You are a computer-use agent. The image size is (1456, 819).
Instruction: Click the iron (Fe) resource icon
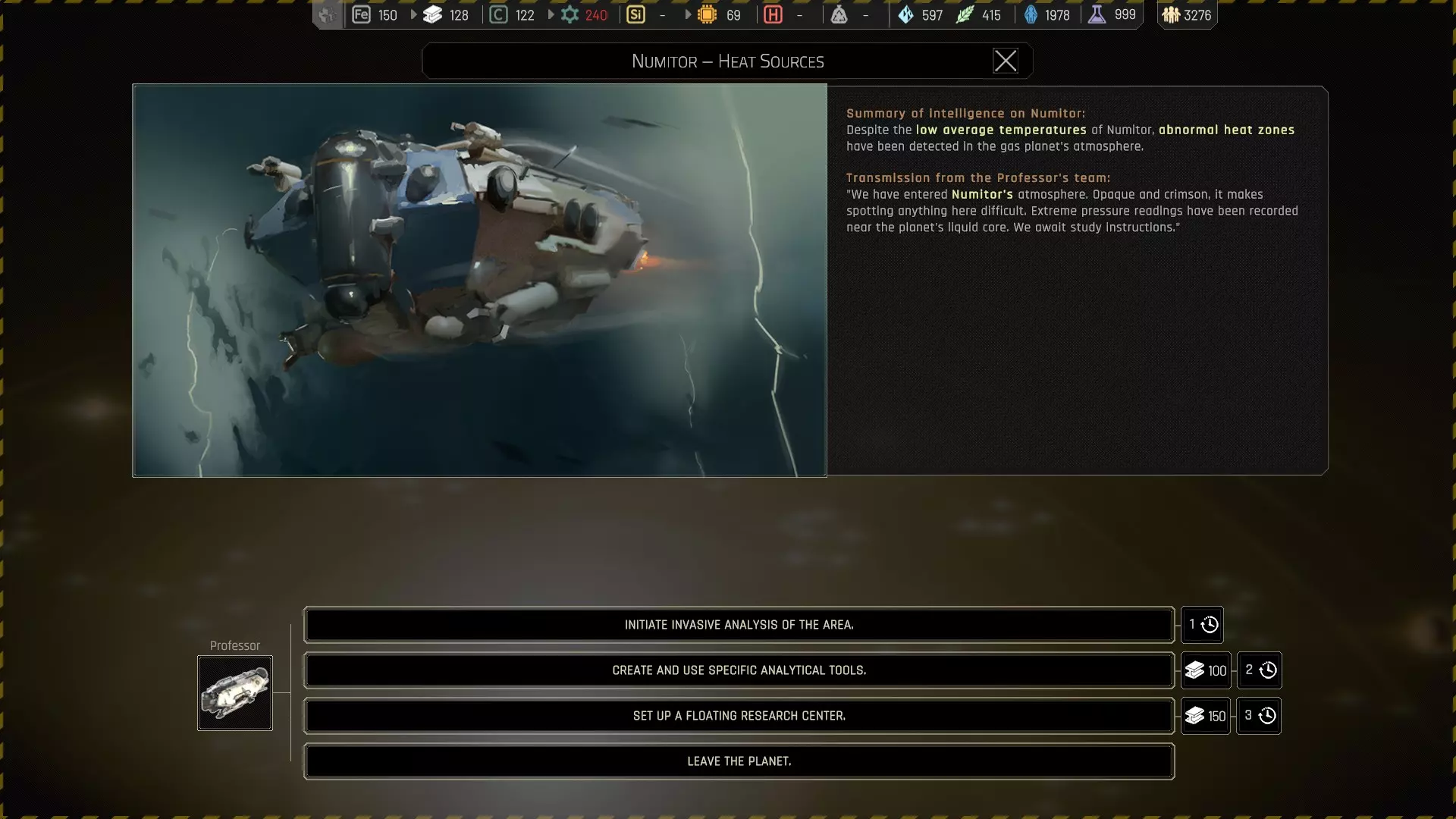361,14
